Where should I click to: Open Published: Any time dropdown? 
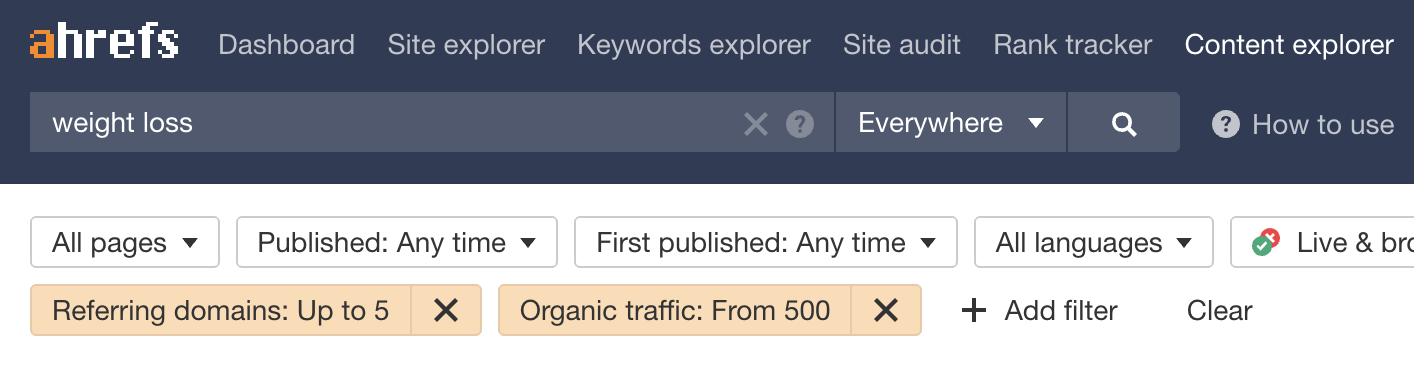(397, 242)
